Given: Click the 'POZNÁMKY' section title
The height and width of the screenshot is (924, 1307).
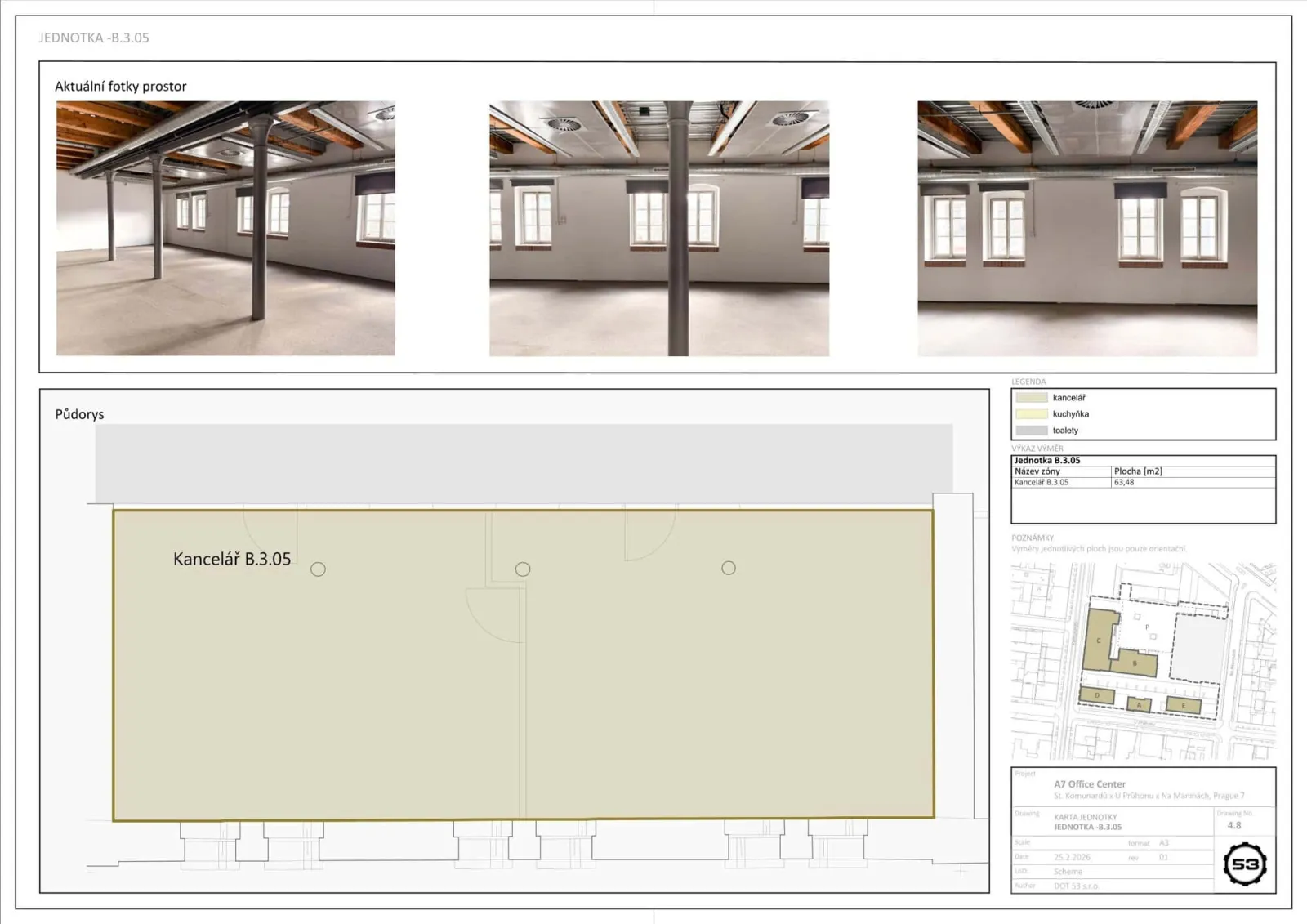Looking at the screenshot, I should click(x=1033, y=538).
